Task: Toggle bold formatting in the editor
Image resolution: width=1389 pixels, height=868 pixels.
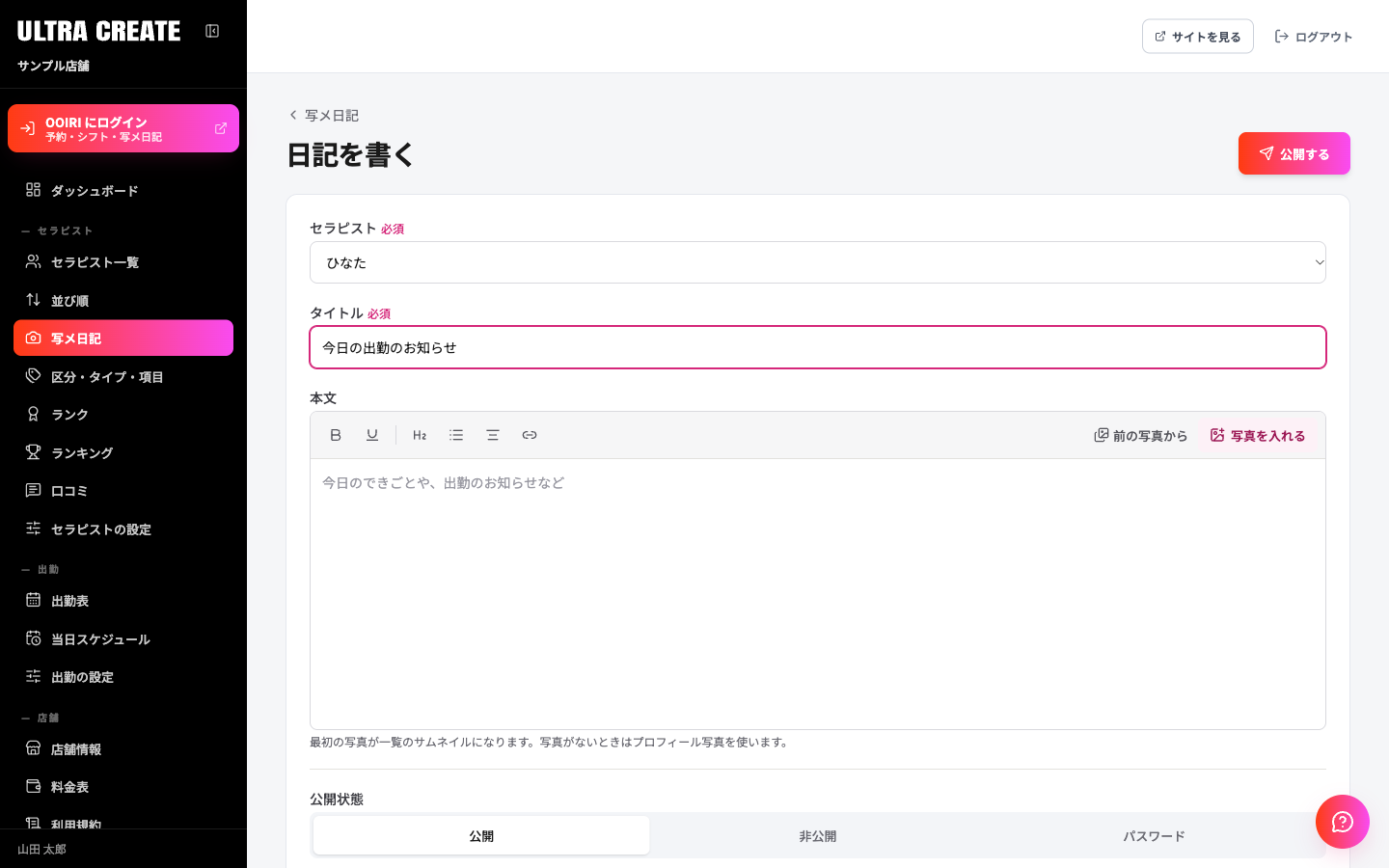Action: coord(336,435)
